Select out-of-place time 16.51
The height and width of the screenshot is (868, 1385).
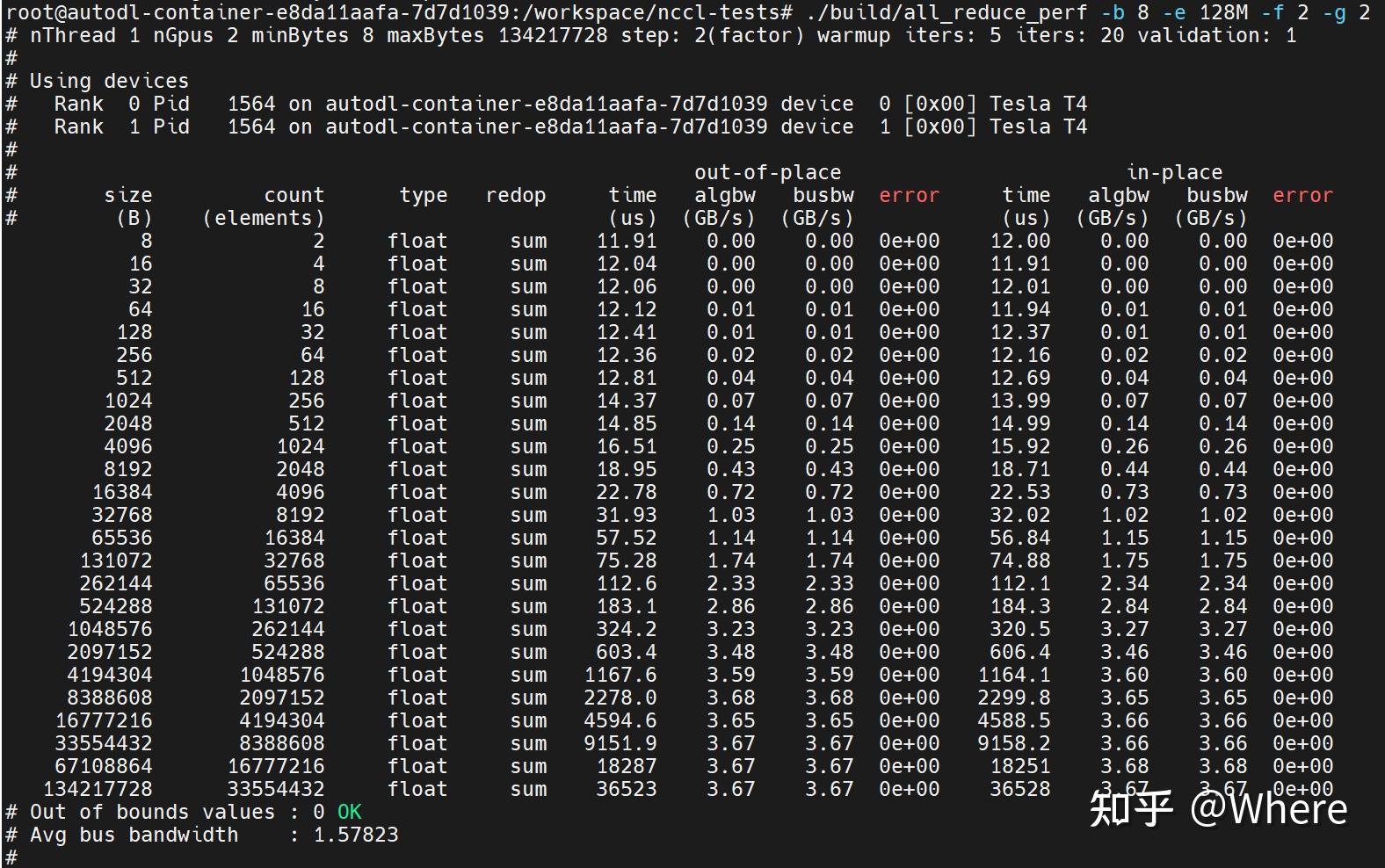pos(627,446)
